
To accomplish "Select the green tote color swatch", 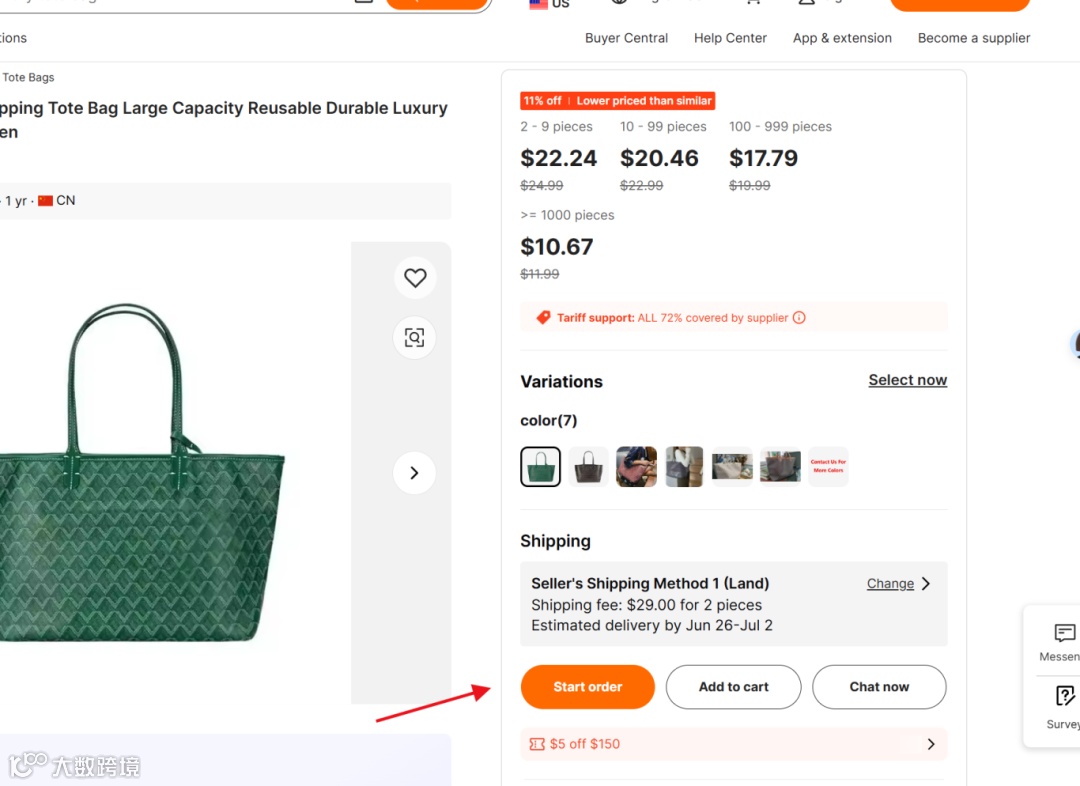I will point(541,467).
